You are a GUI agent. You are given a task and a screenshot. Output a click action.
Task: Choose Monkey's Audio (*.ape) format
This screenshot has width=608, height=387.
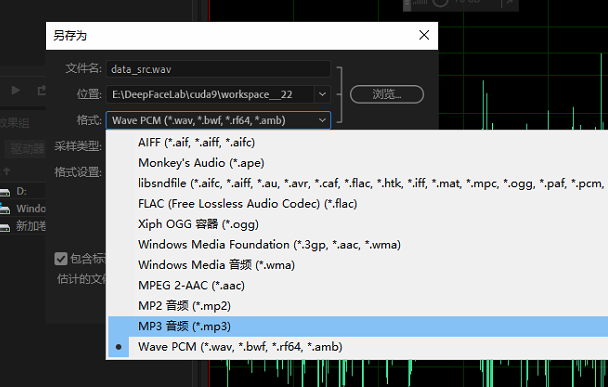point(358,163)
